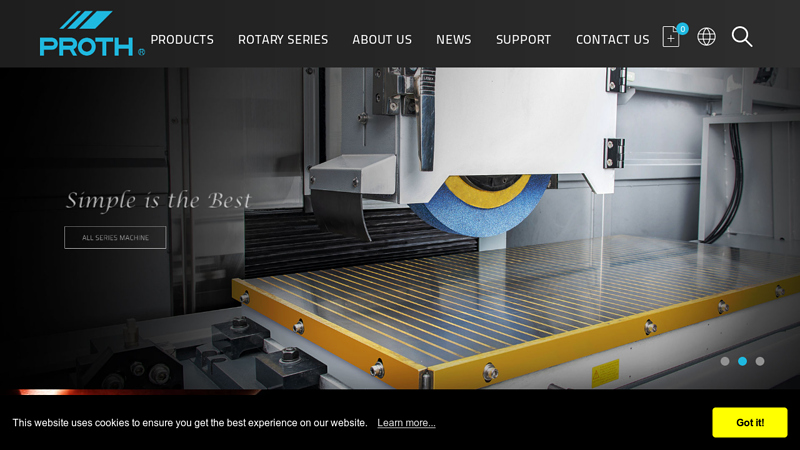The height and width of the screenshot is (450, 800).
Task: Accept cookies with Got it! button
Action: point(750,422)
